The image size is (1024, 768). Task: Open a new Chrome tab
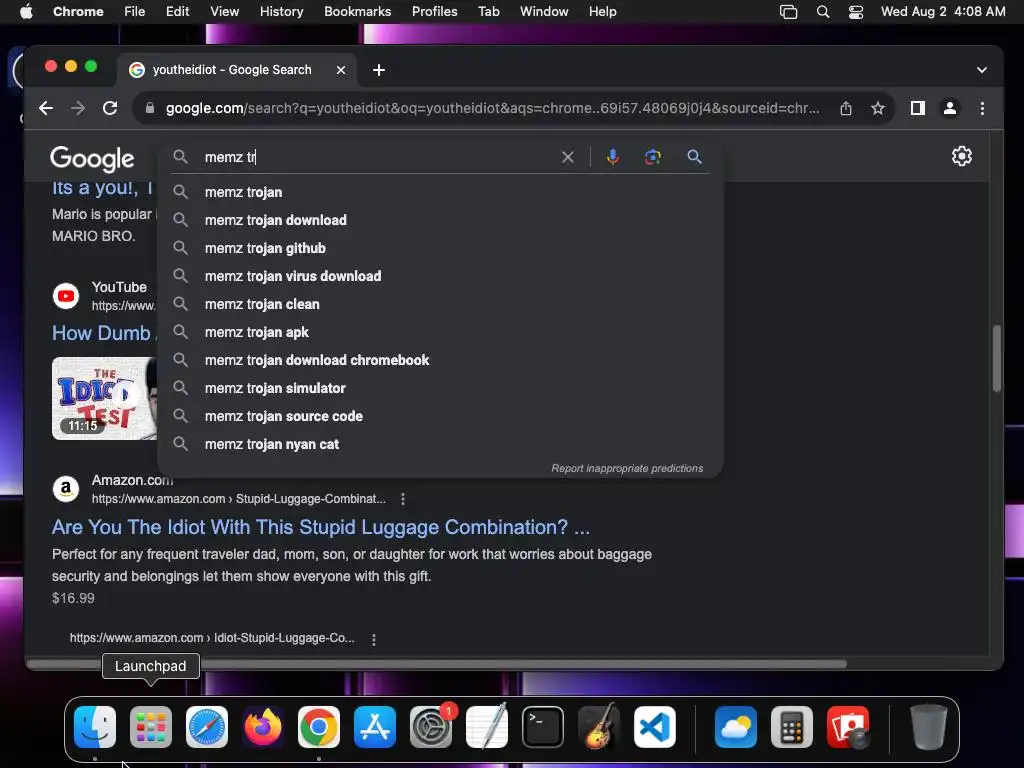coord(379,70)
